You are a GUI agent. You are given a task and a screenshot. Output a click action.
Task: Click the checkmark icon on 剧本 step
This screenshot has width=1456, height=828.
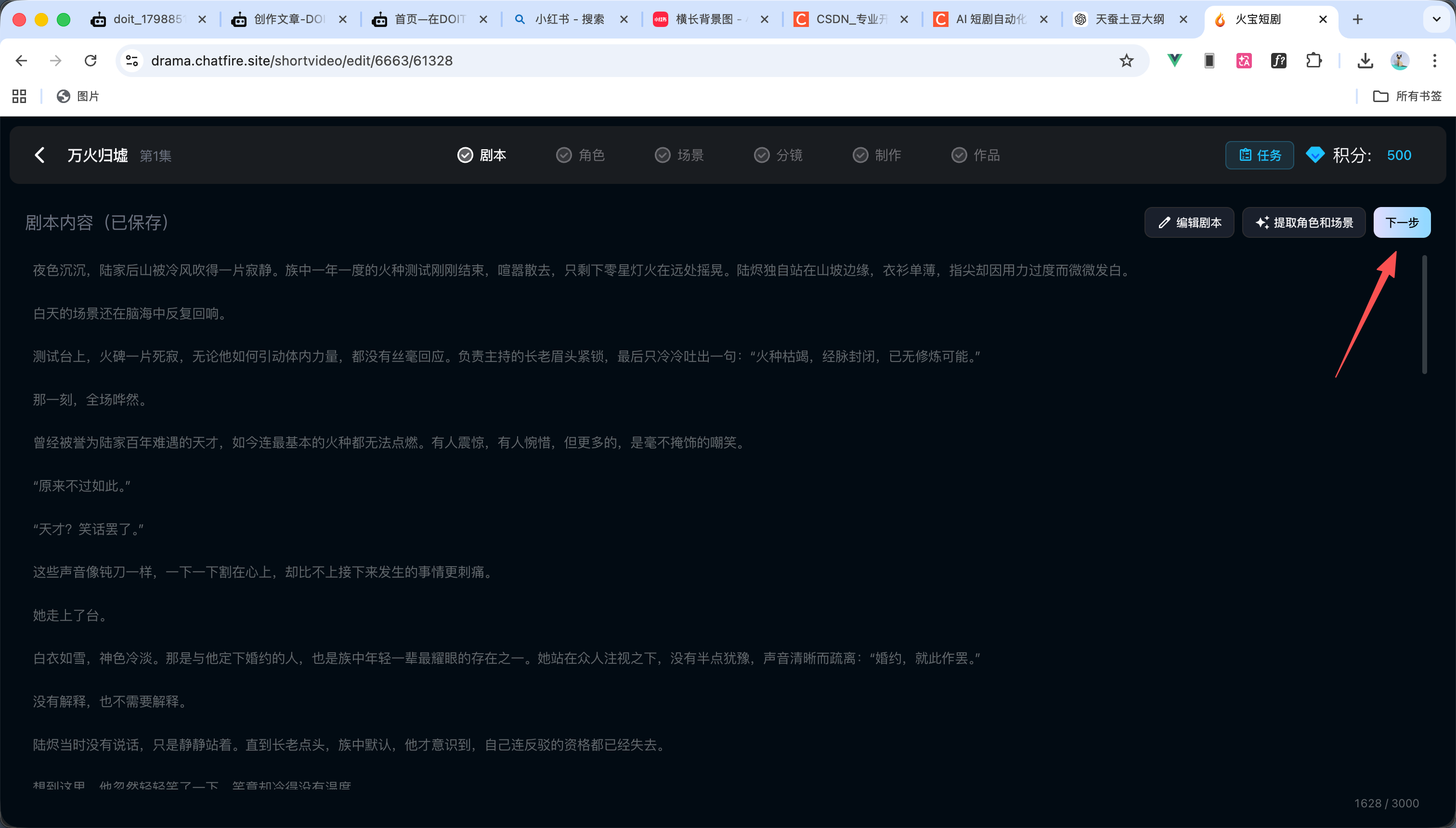pyautogui.click(x=465, y=155)
